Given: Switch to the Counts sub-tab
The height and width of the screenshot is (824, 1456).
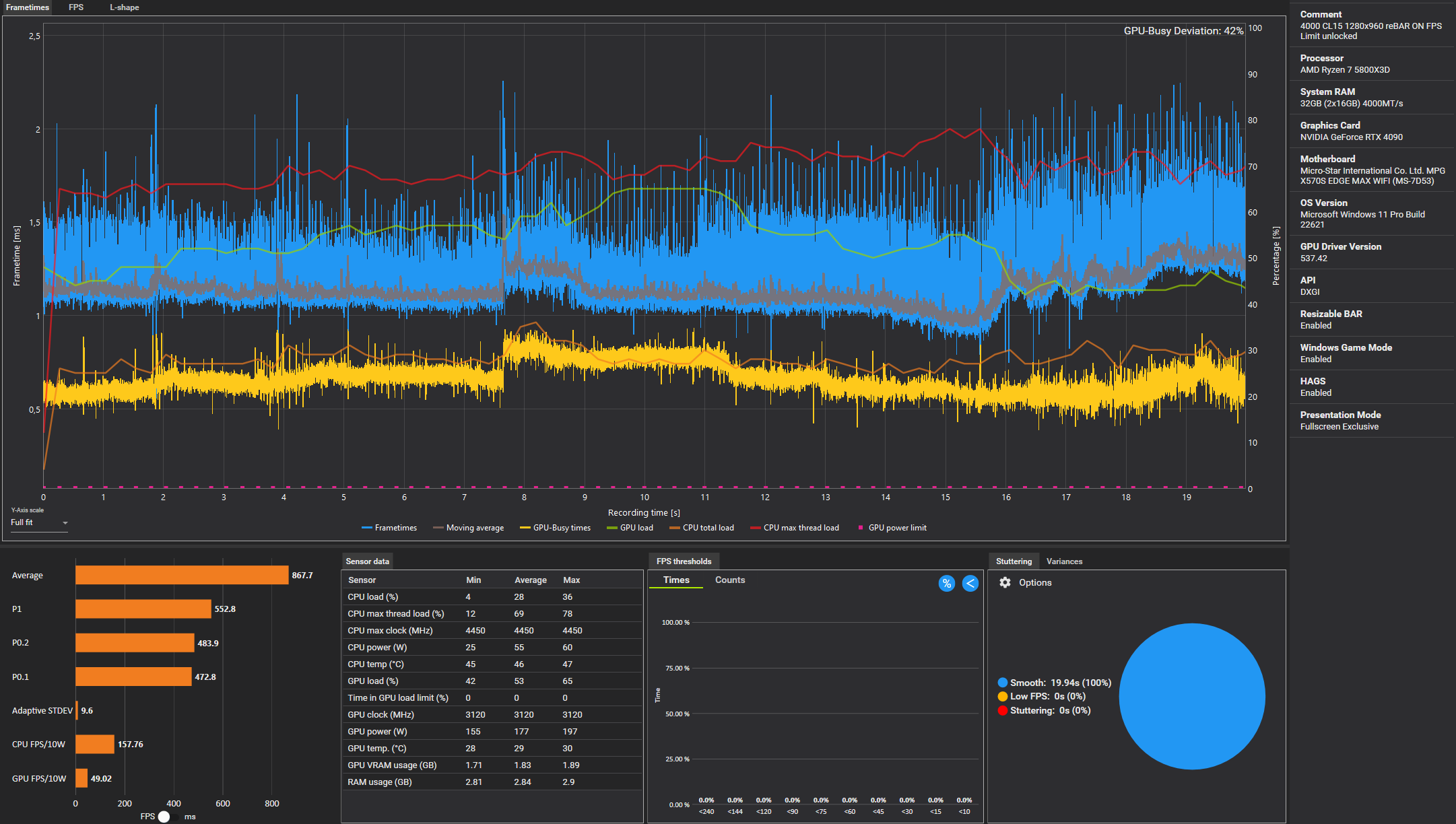Looking at the screenshot, I should click(730, 580).
